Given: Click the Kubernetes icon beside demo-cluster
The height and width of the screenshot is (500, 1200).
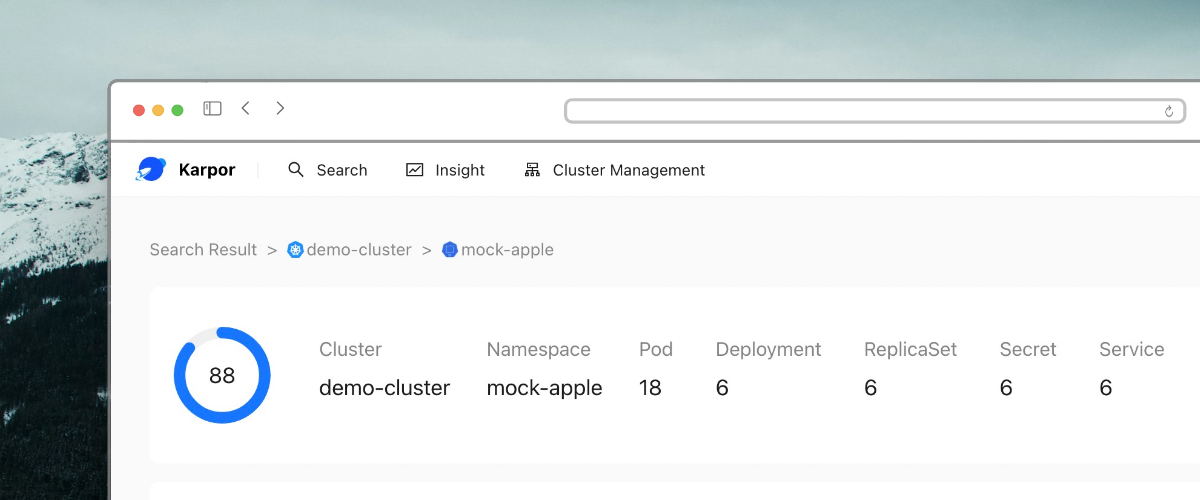Looking at the screenshot, I should (295, 250).
